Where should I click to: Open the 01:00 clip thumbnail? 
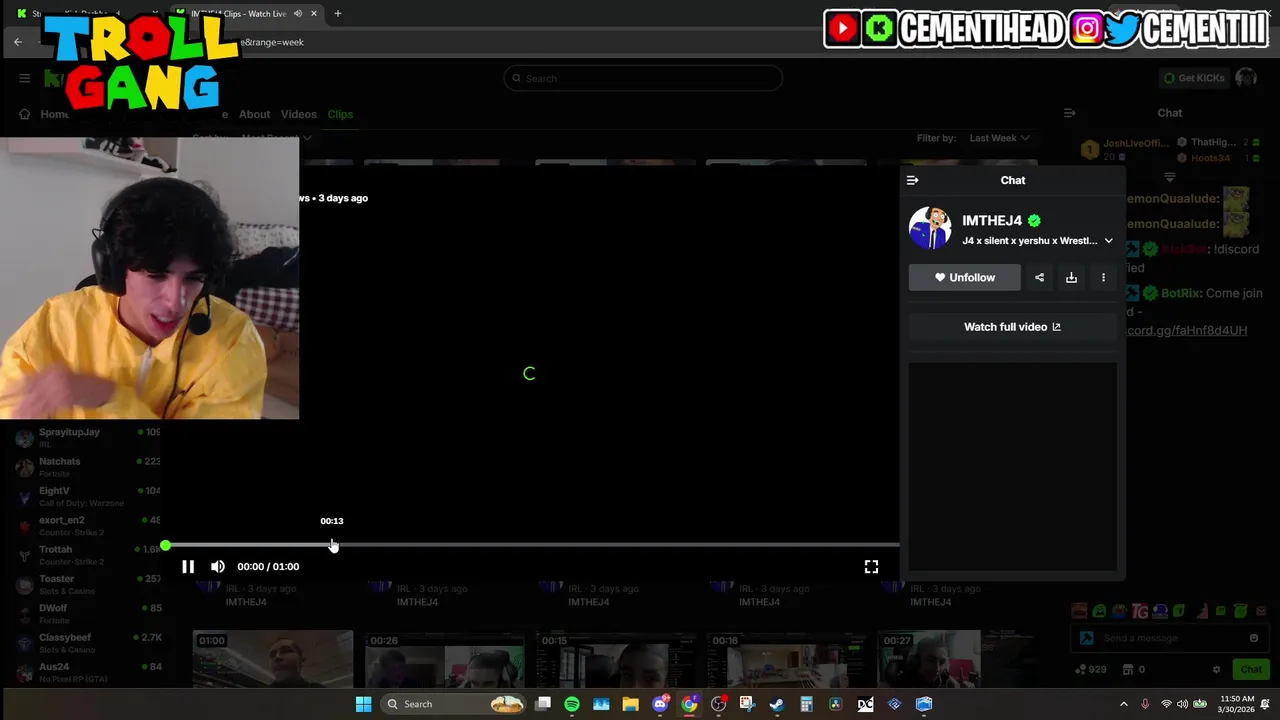pyautogui.click(x=273, y=658)
